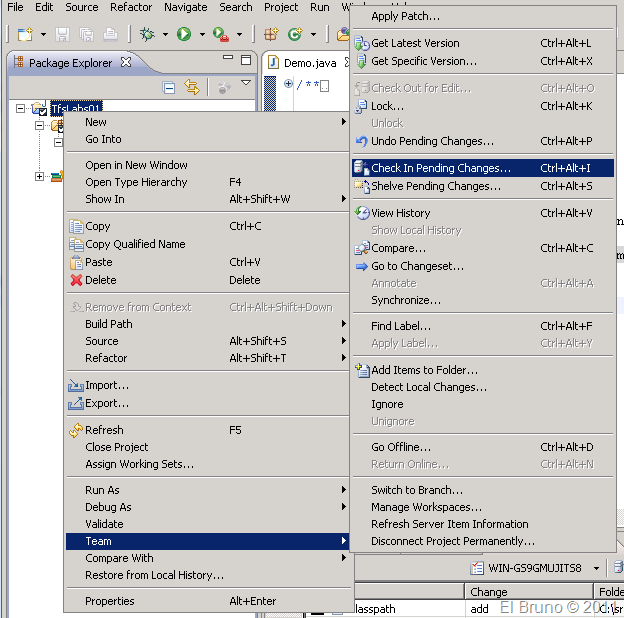The image size is (624, 618).
Task: Select View History in the Team submenu
Action: coord(400,213)
